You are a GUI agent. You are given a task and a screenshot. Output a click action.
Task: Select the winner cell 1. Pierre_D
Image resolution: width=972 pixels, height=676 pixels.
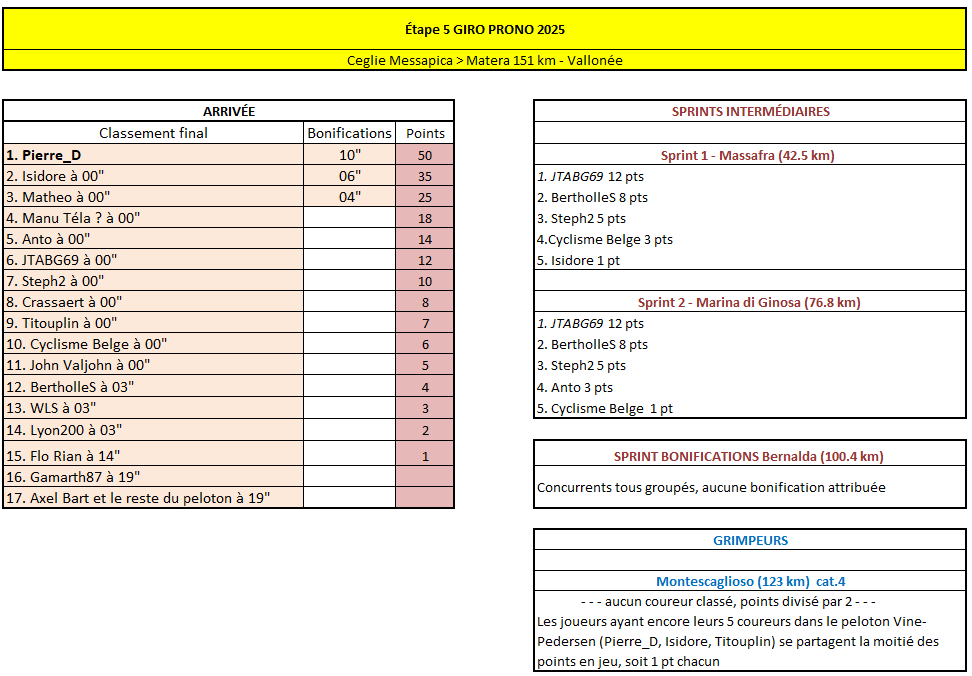click(x=154, y=155)
